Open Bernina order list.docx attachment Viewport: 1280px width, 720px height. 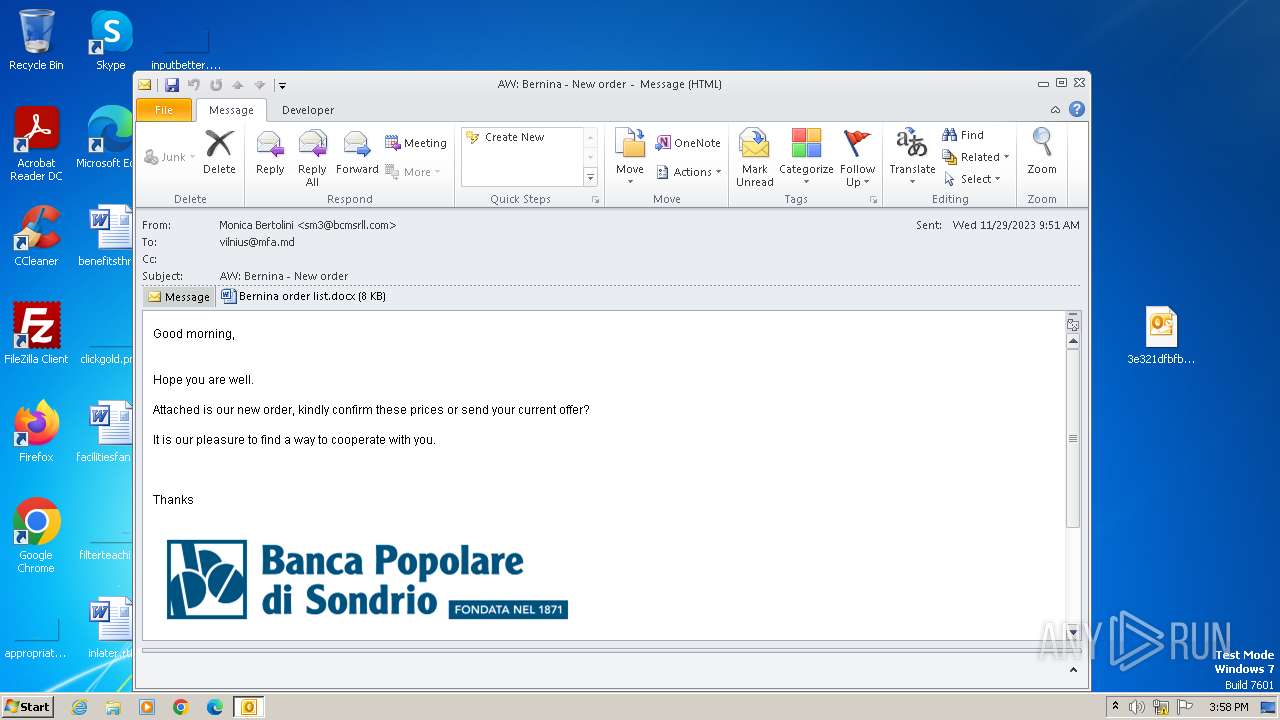[x=303, y=296]
